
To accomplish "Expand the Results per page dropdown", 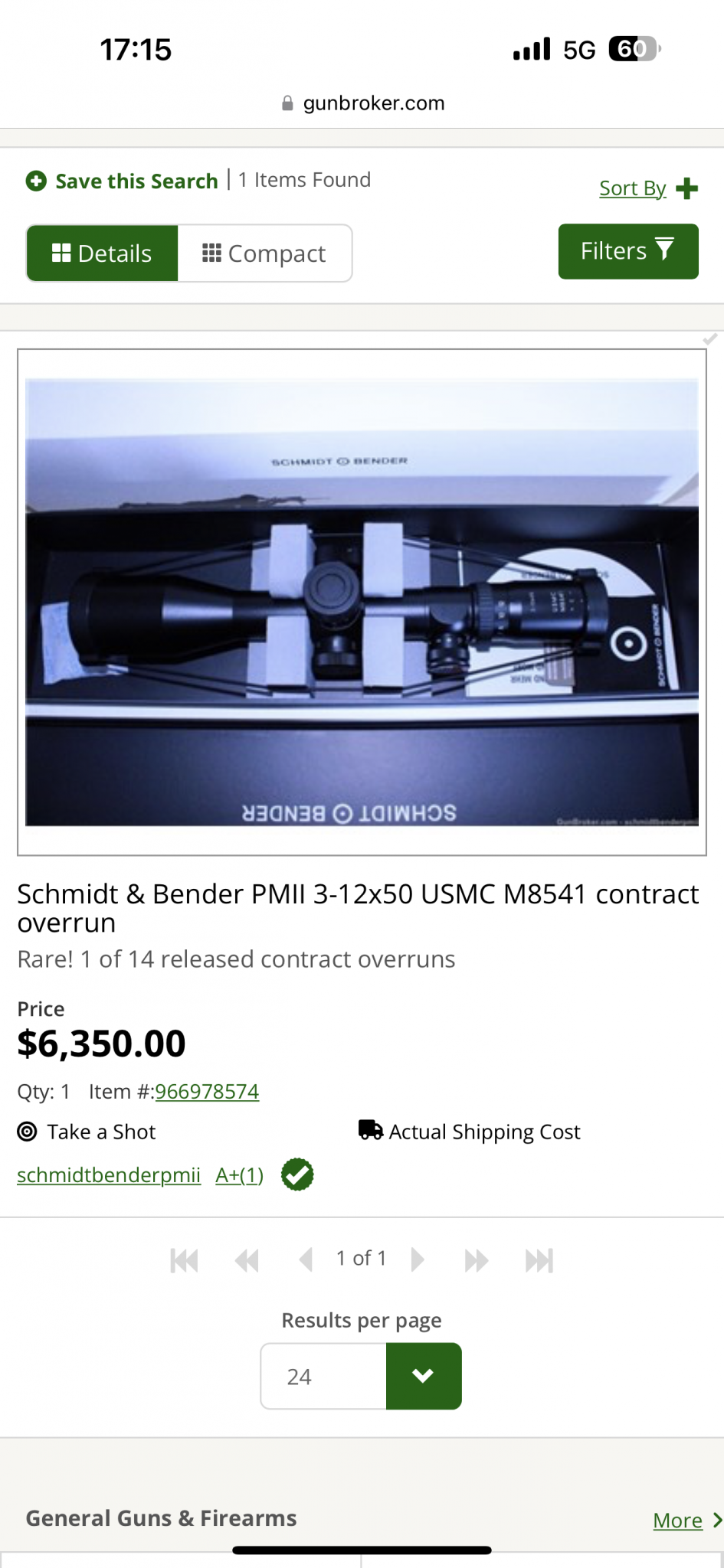I will pyautogui.click(x=423, y=1376).
